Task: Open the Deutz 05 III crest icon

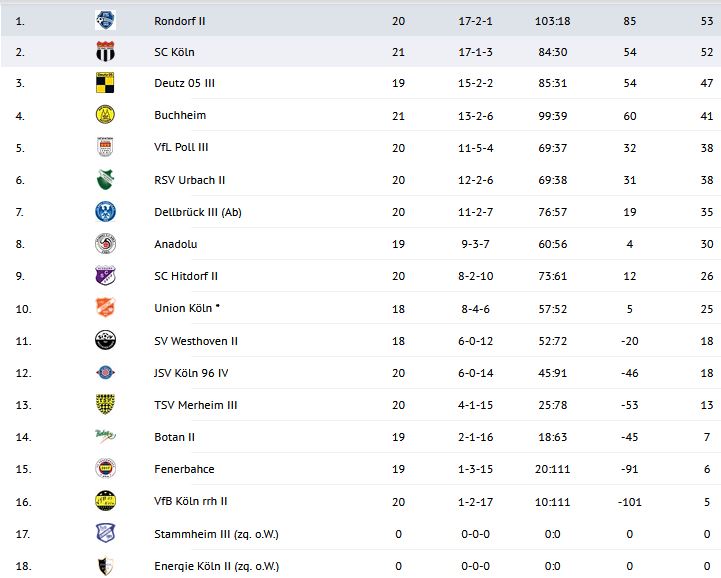Action: pyautogui.click(x=105, y=83)
